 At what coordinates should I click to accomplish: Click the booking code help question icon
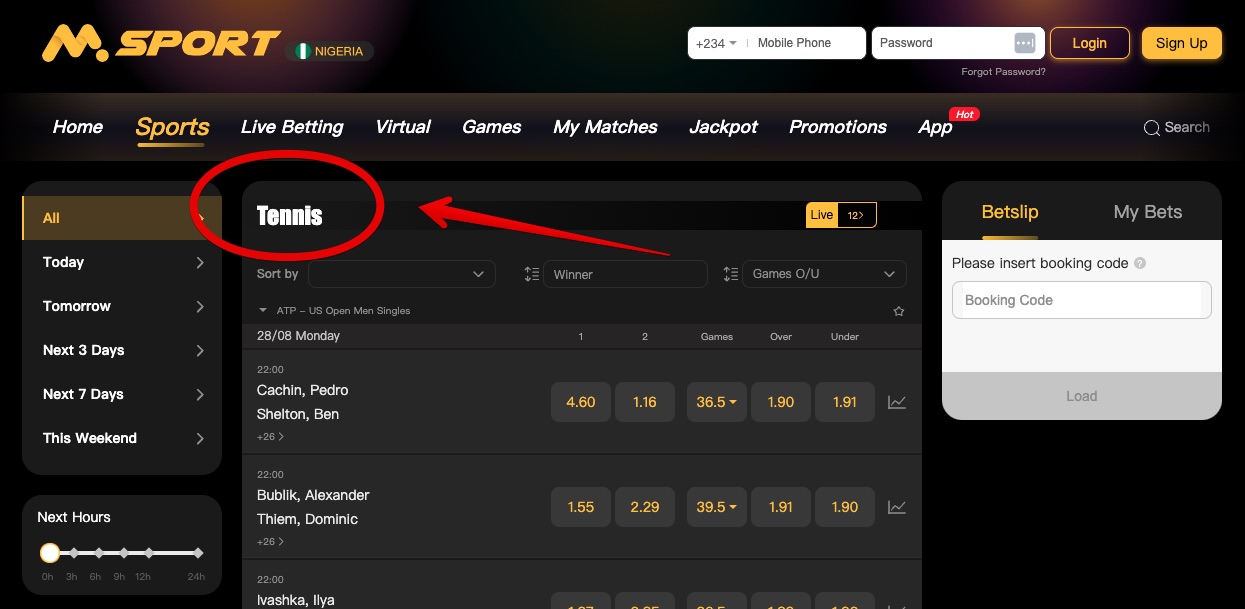pos(1140,264)
